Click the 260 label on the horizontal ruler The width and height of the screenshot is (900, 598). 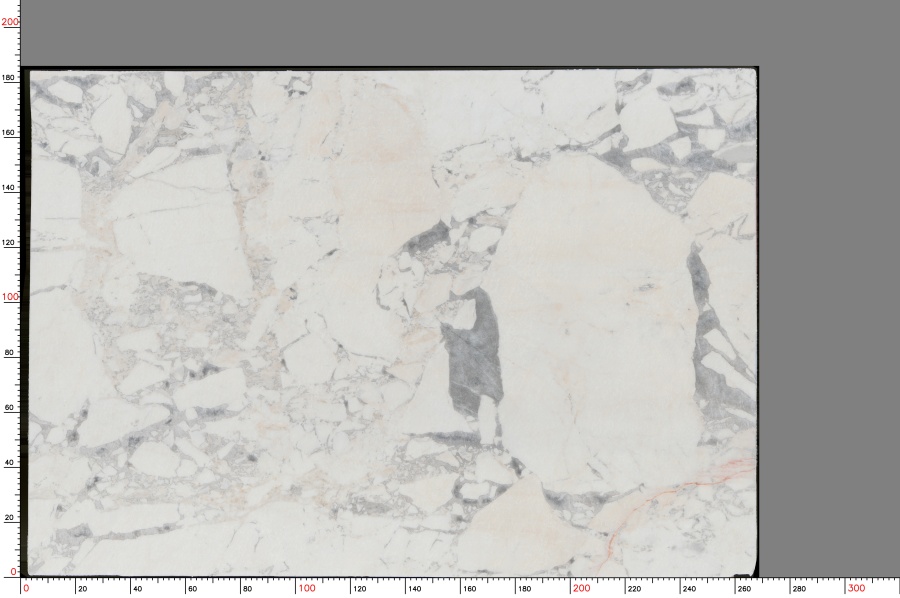point(744,589)
